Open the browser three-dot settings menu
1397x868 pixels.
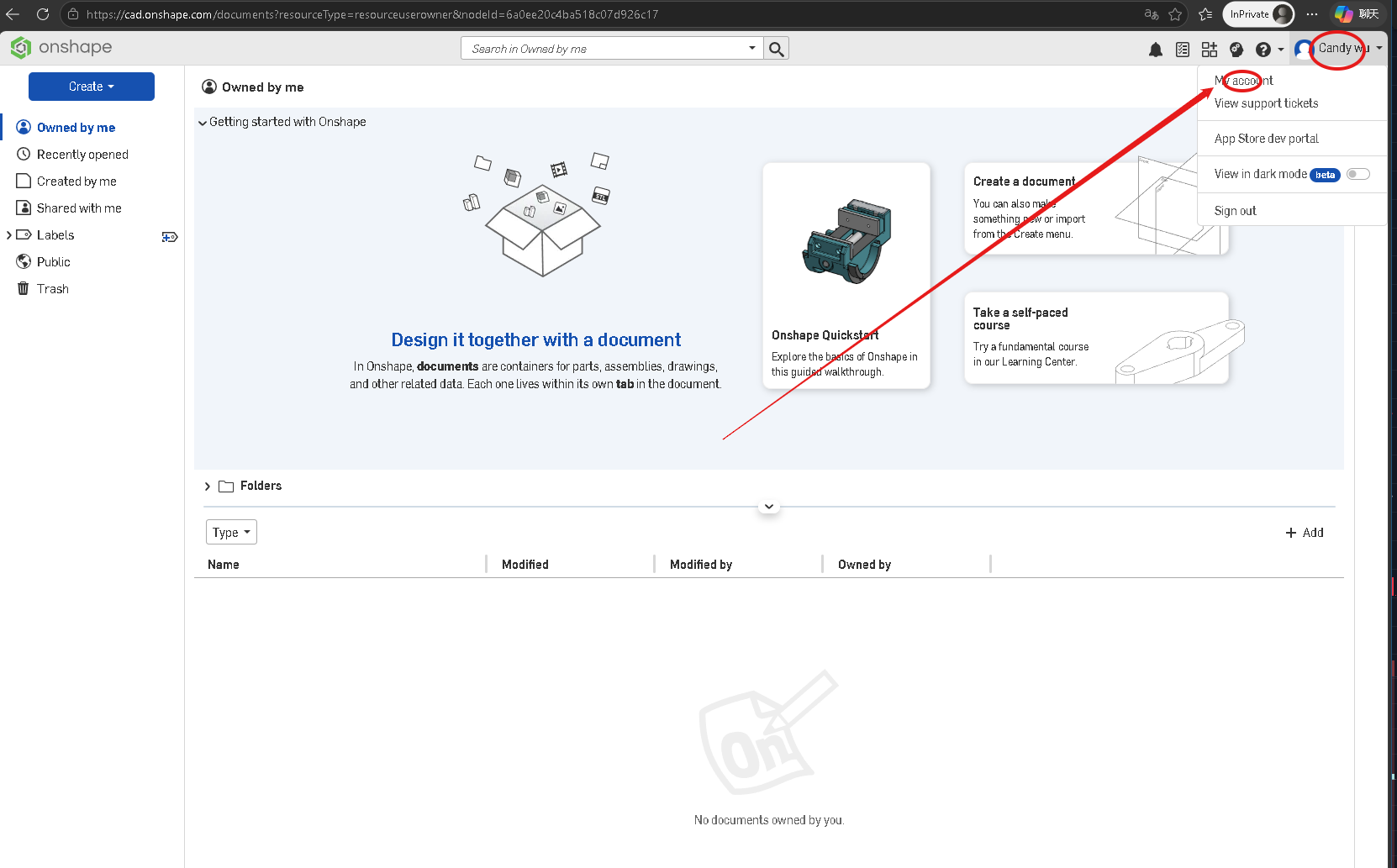1312,14
